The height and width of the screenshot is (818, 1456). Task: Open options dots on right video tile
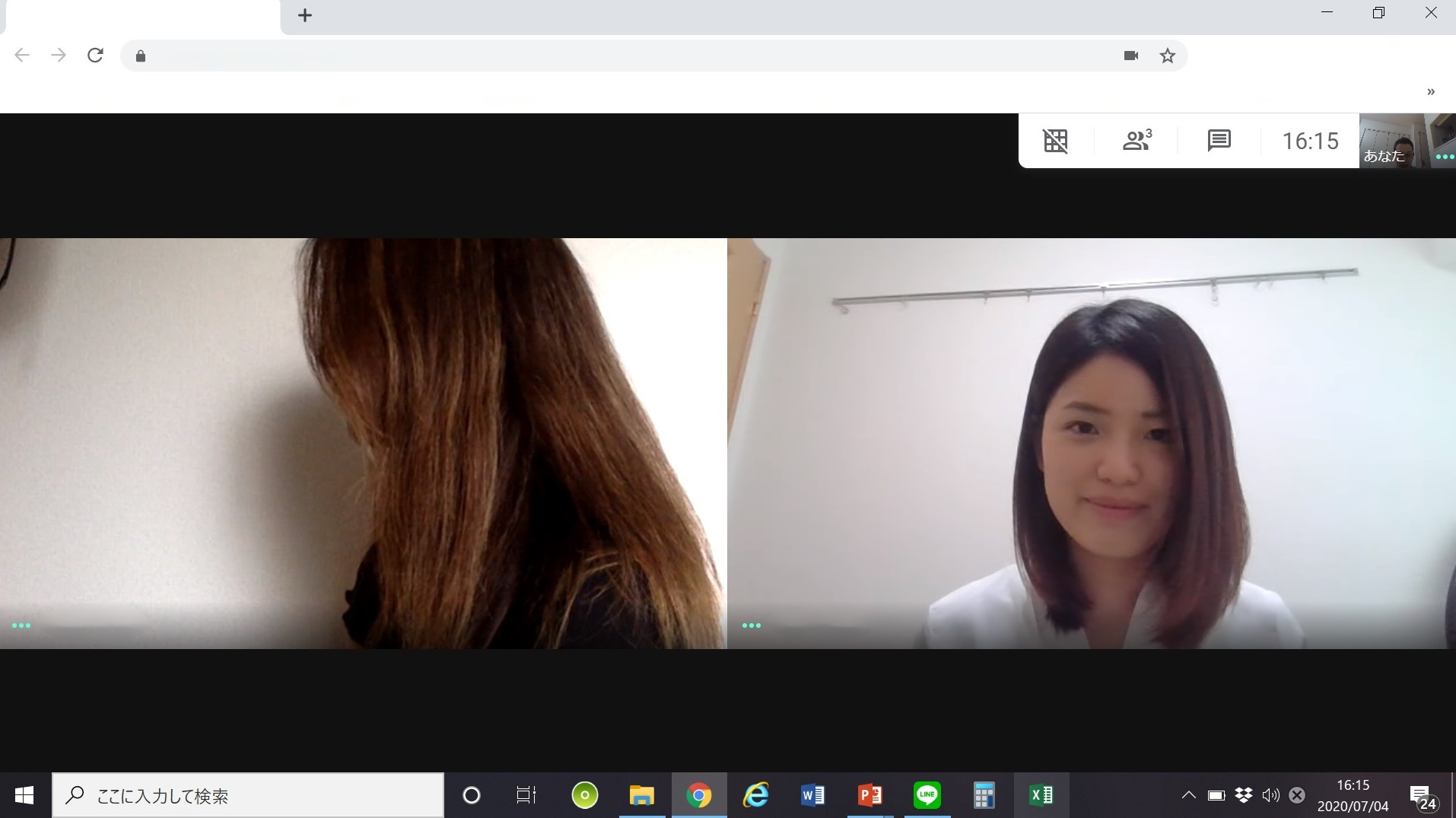click(751, 625)
